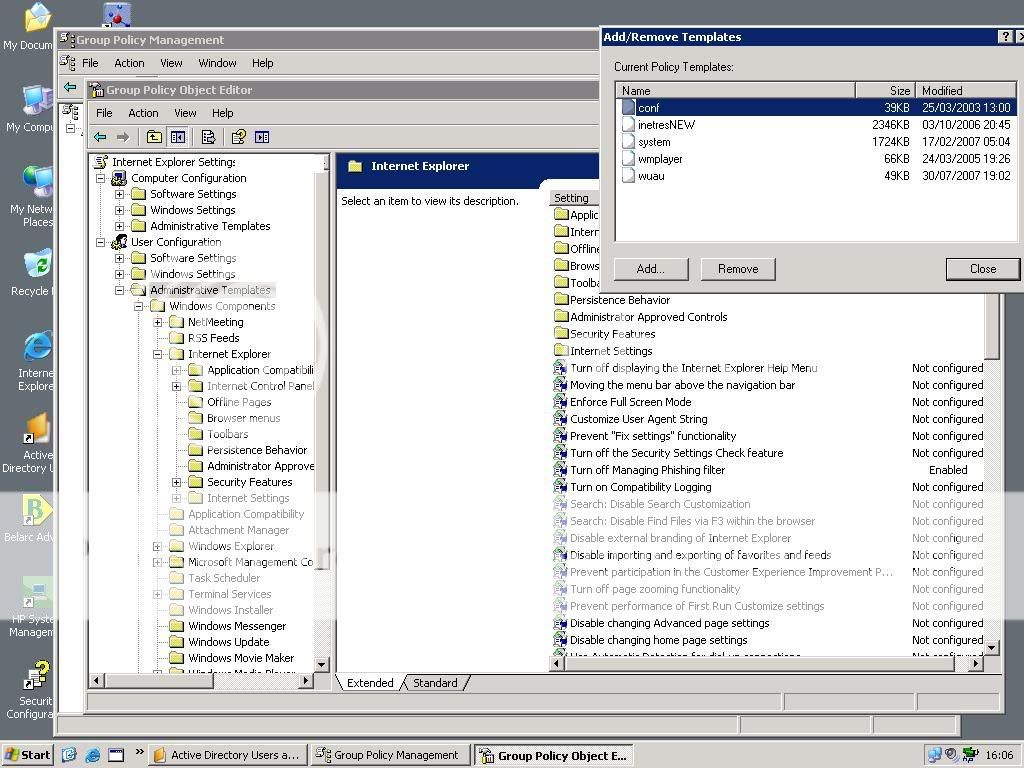Viewport: 1024px width, 768px height.
Task: Click the Help toolbar icon with question mark
Action: click(x=238, y=137)
